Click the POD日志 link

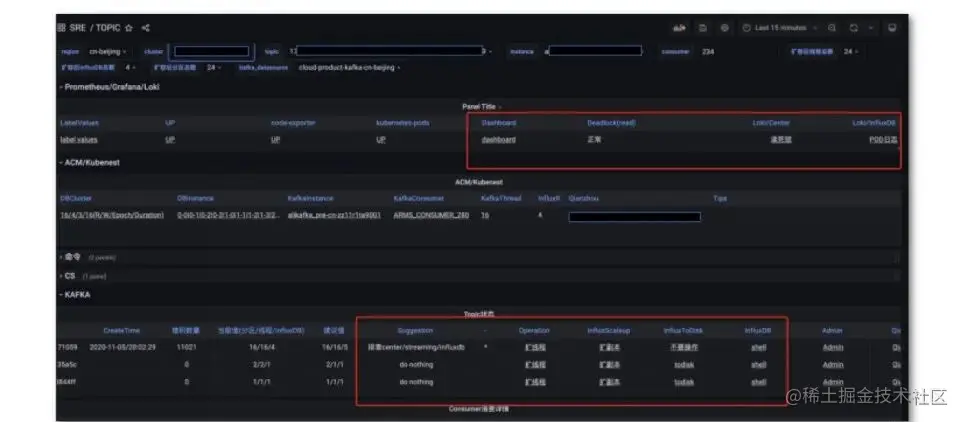pos(883,140)
